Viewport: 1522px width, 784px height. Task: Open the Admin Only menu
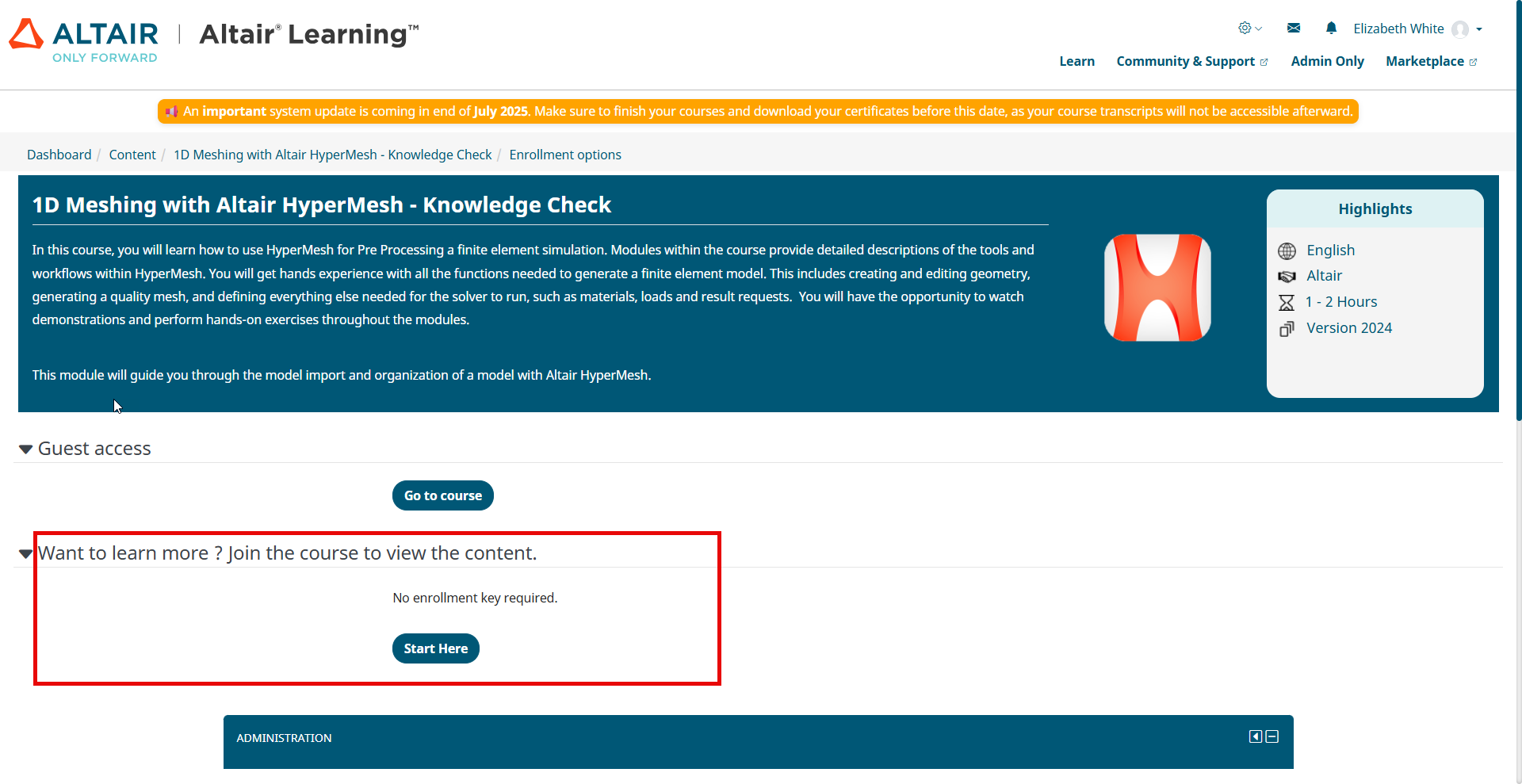[1327, 61]
